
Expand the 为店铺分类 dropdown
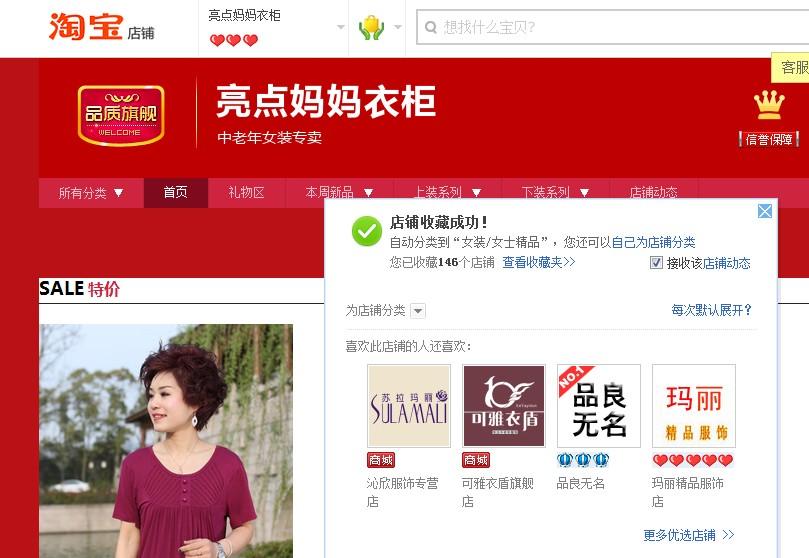click(x=418, y=311)
